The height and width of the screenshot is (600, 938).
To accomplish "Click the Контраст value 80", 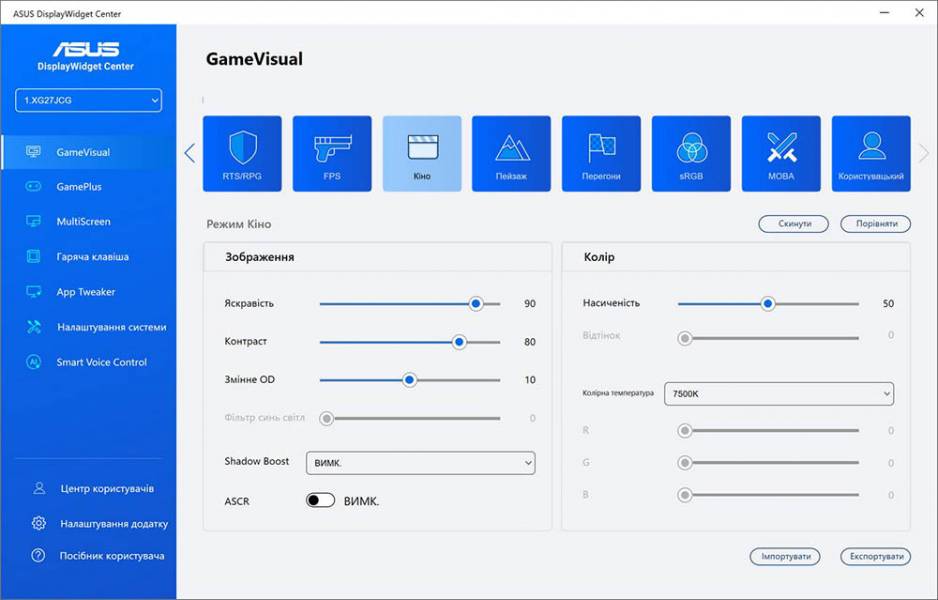I will click(x=529, y=342).
